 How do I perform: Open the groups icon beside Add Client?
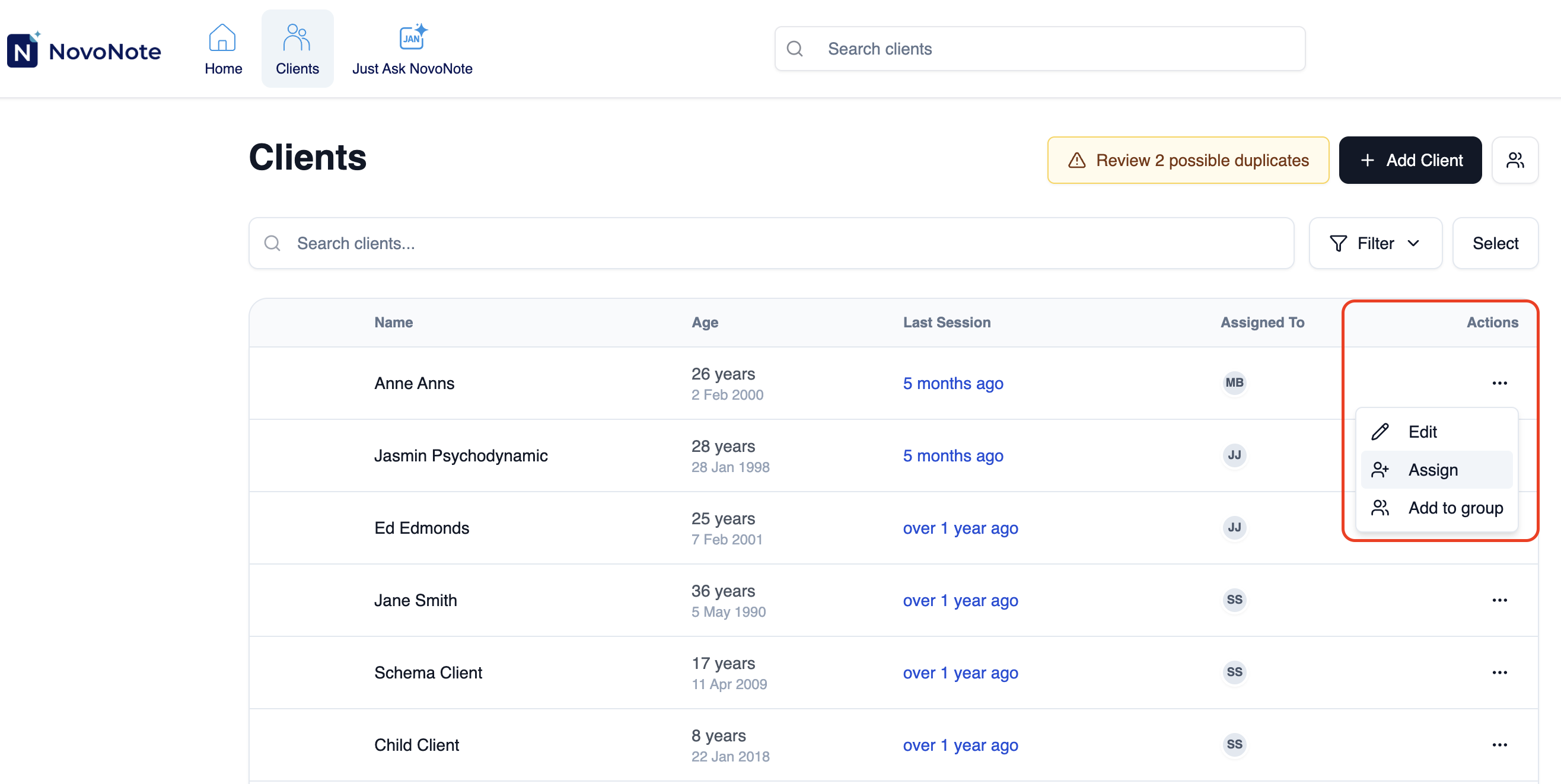(1514, 160)
